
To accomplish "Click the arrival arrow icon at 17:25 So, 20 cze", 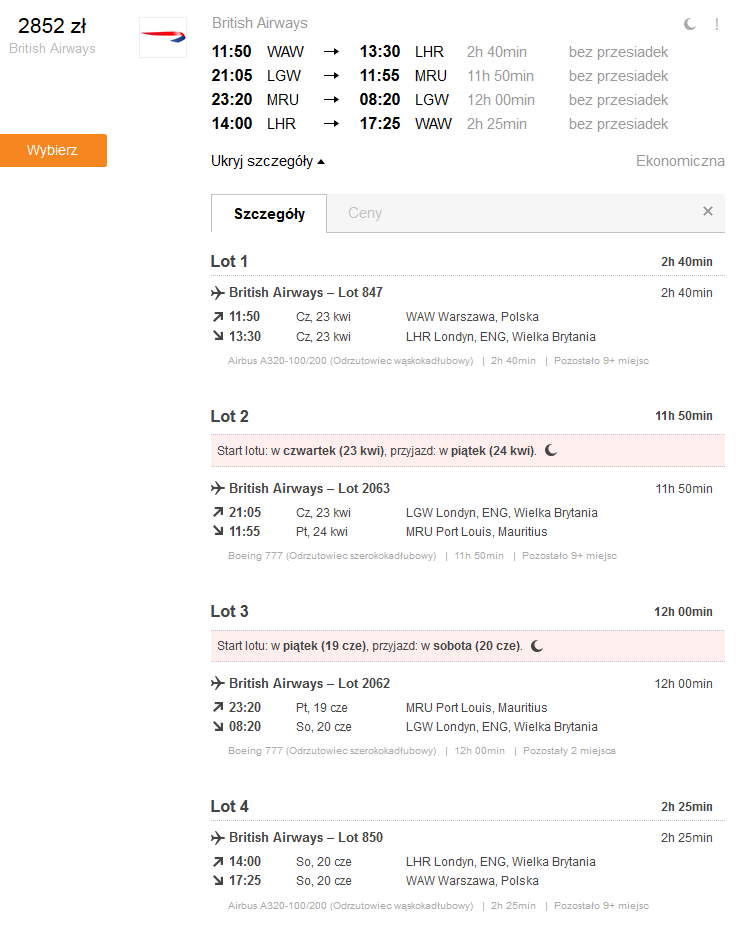I will (x=218, y=880).
